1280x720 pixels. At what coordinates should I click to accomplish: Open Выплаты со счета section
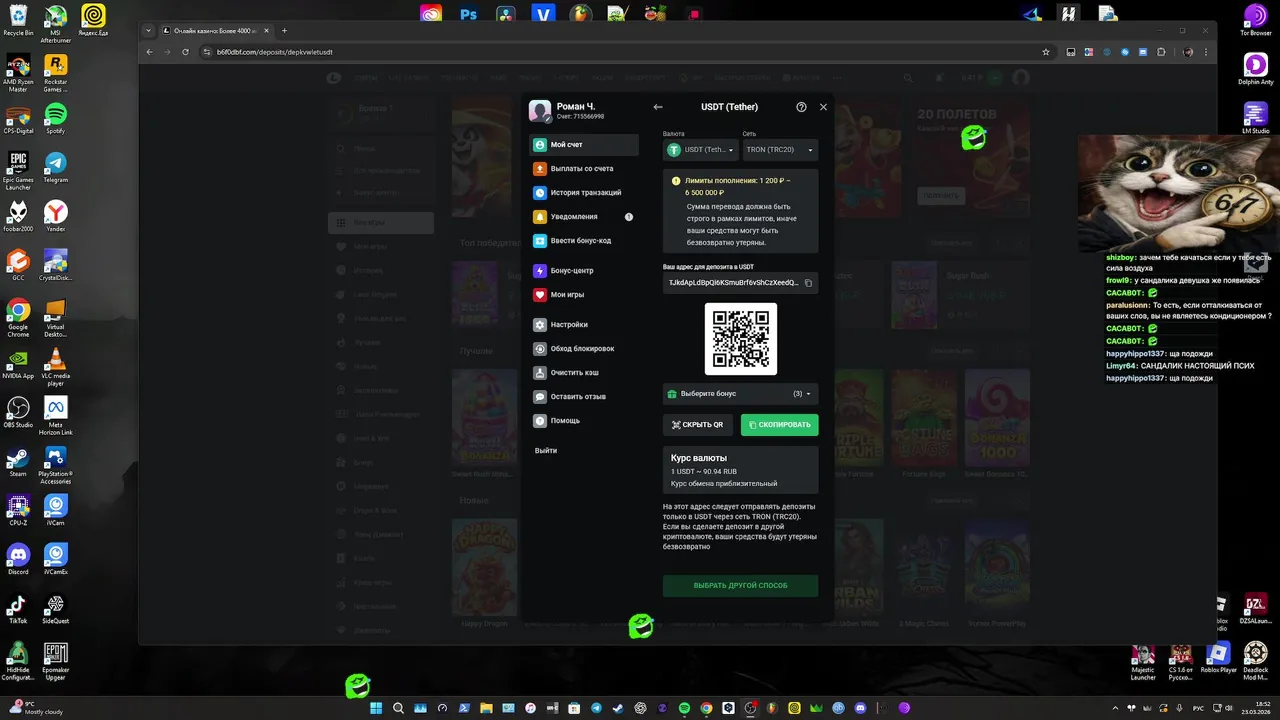click(584, 169)
